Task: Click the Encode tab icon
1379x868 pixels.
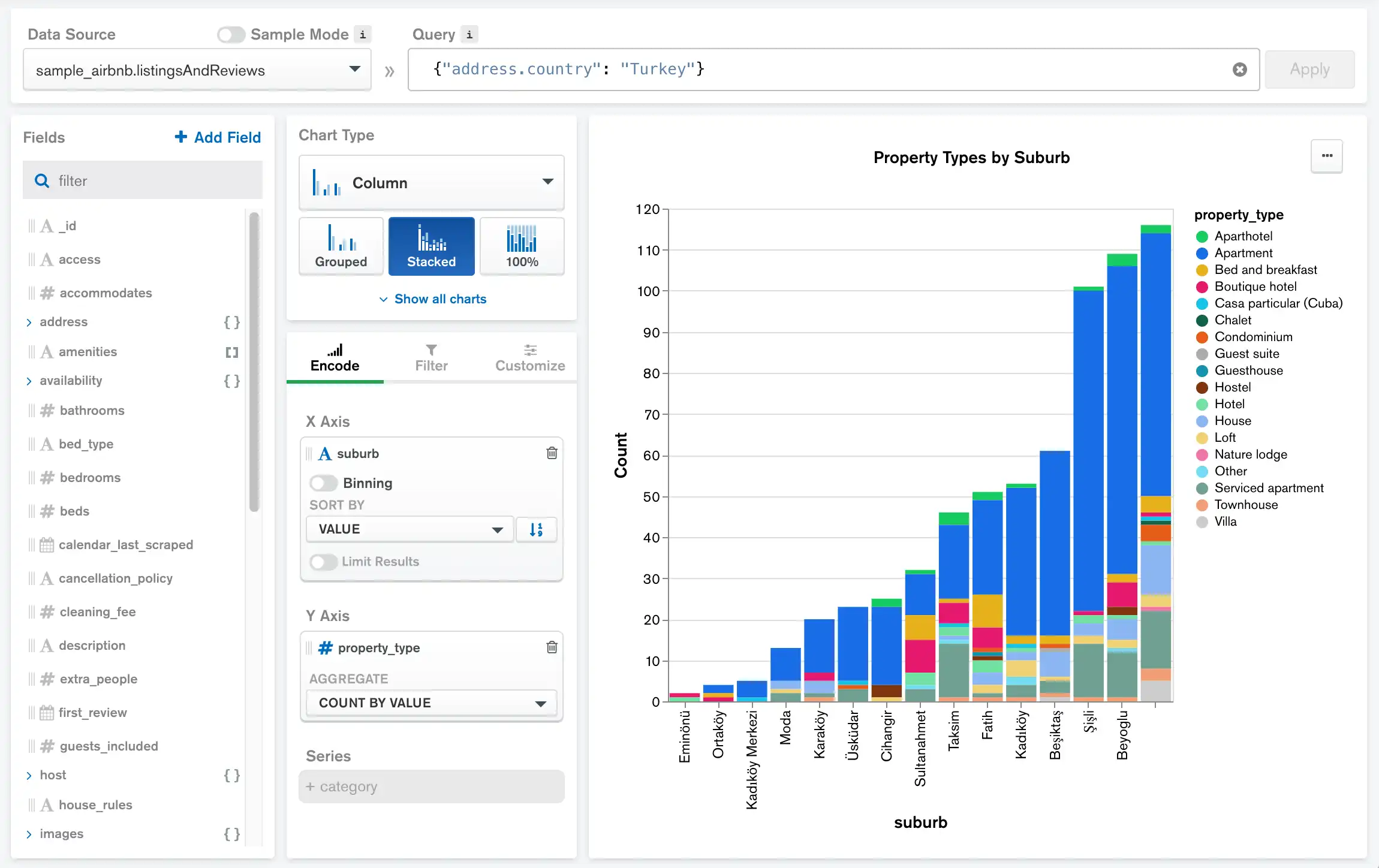Action: coord(335,349)
